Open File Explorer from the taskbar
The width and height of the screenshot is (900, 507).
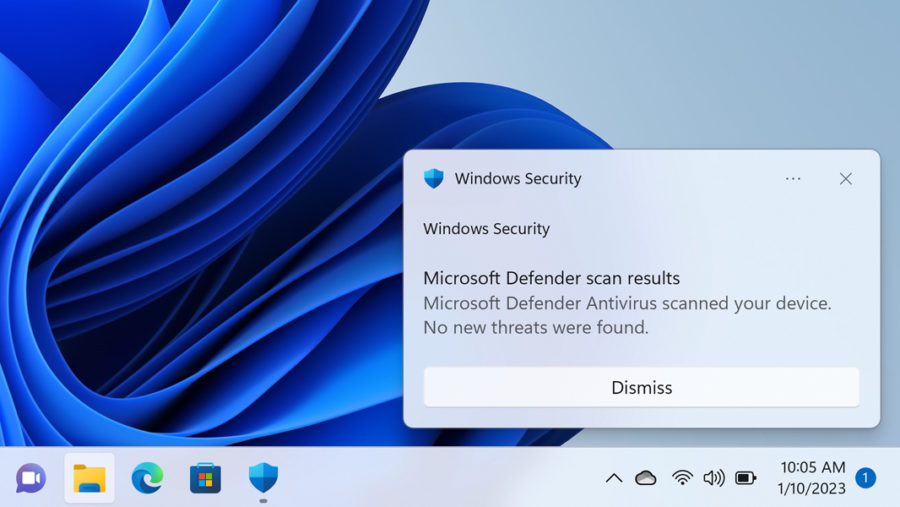89,478
